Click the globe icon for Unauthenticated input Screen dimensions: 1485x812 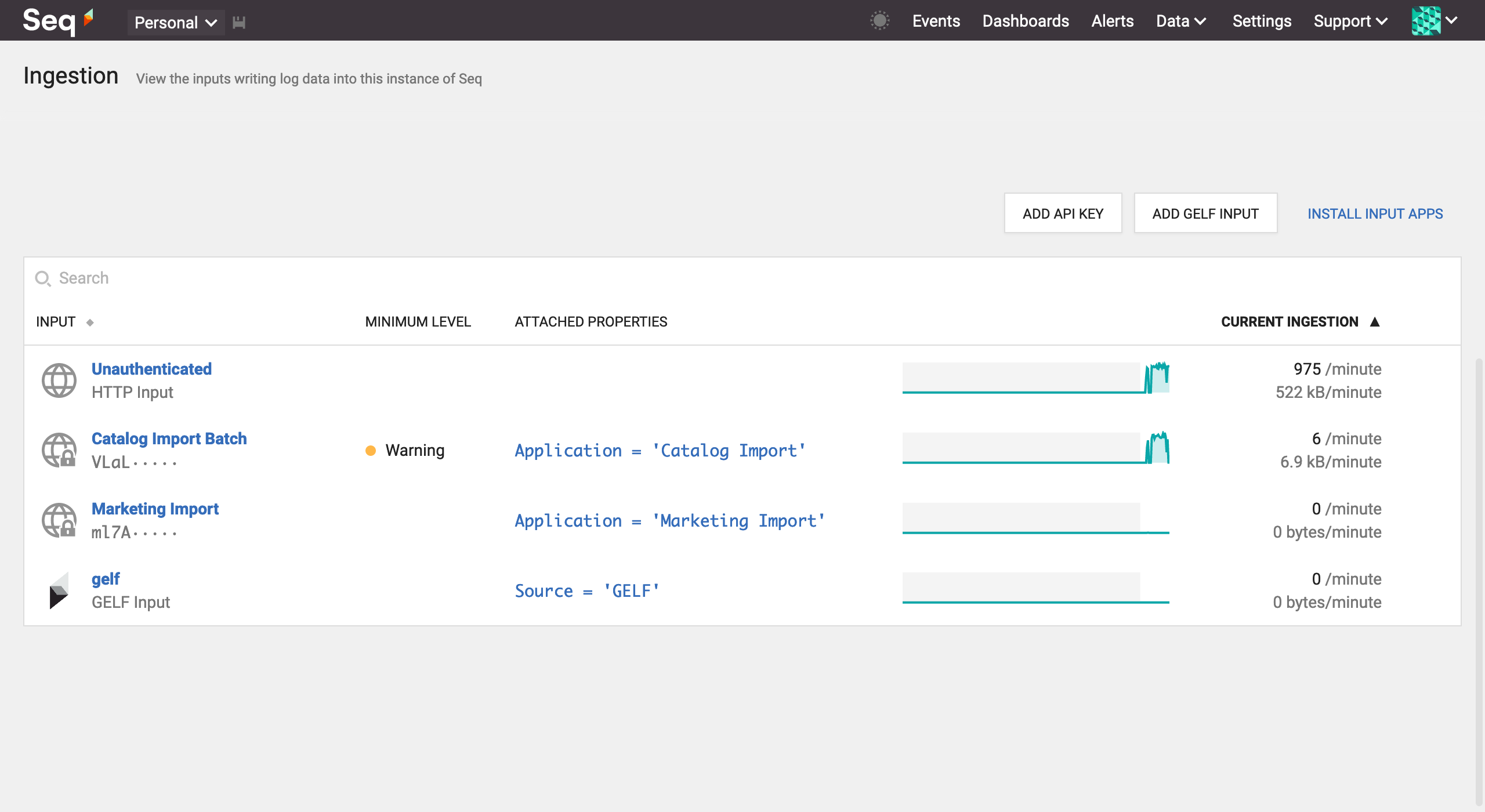click(59, 380)
